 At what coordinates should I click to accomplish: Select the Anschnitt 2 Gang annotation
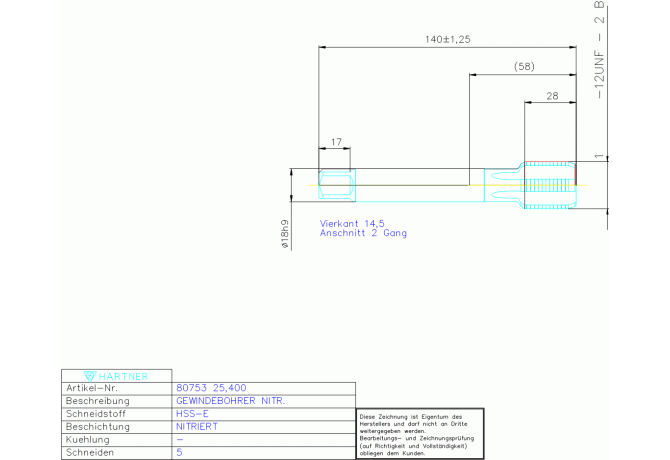point(362,233)
